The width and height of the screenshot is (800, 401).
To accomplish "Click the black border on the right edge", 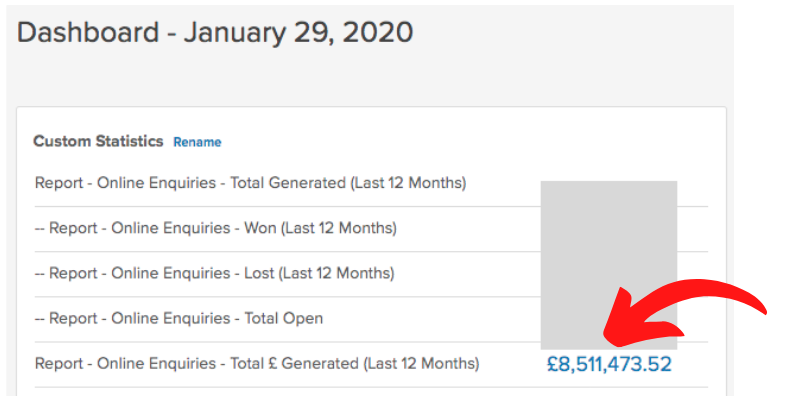I will click(768, 150).
